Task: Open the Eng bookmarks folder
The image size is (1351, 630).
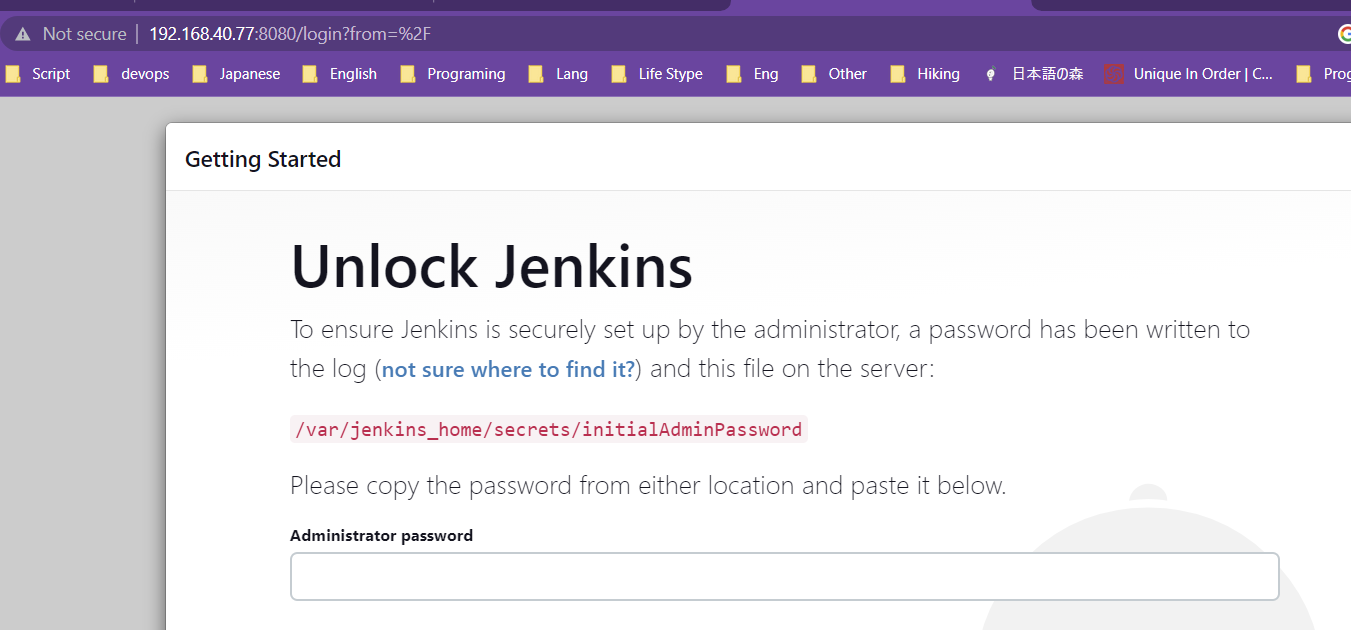Action: 753,74
